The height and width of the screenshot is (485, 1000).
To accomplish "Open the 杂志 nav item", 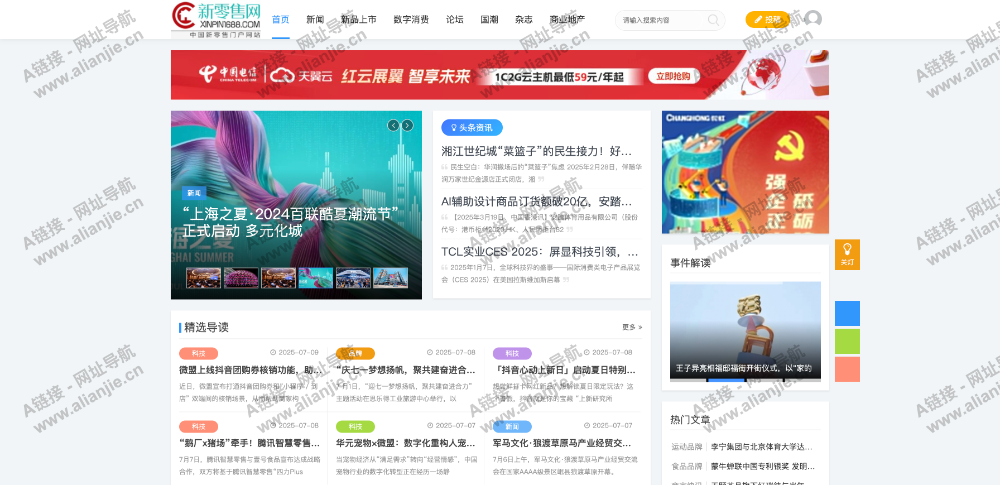I will 524,20.
